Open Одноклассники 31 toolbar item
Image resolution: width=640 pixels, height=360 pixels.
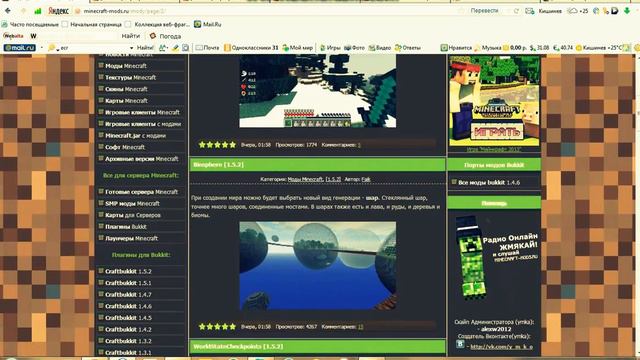(x=251, y=48)
